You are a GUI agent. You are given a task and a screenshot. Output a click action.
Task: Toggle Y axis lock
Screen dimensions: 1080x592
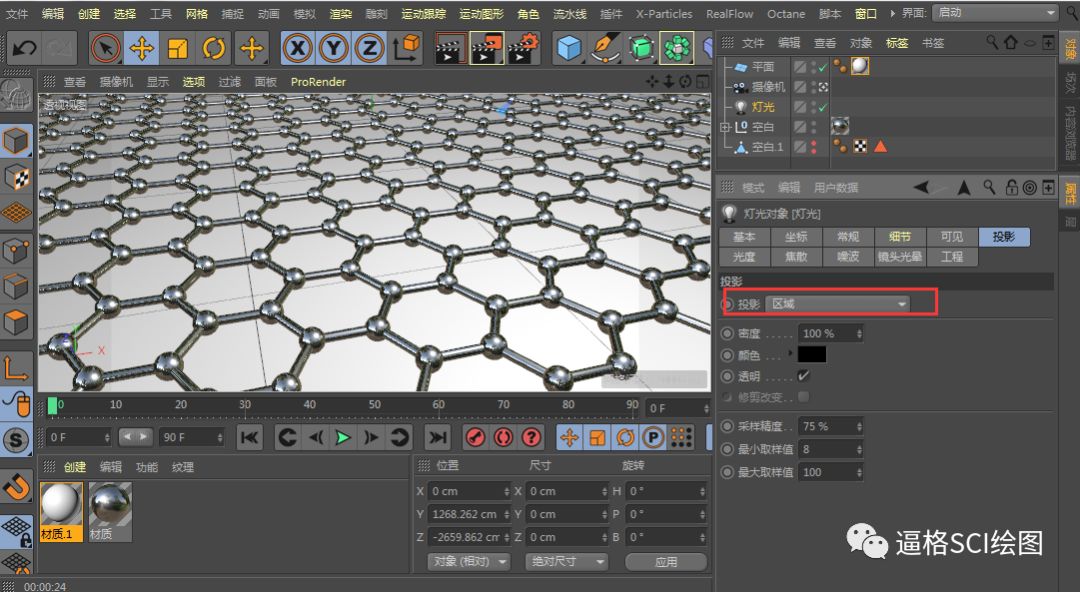click(x=333, y=48)
